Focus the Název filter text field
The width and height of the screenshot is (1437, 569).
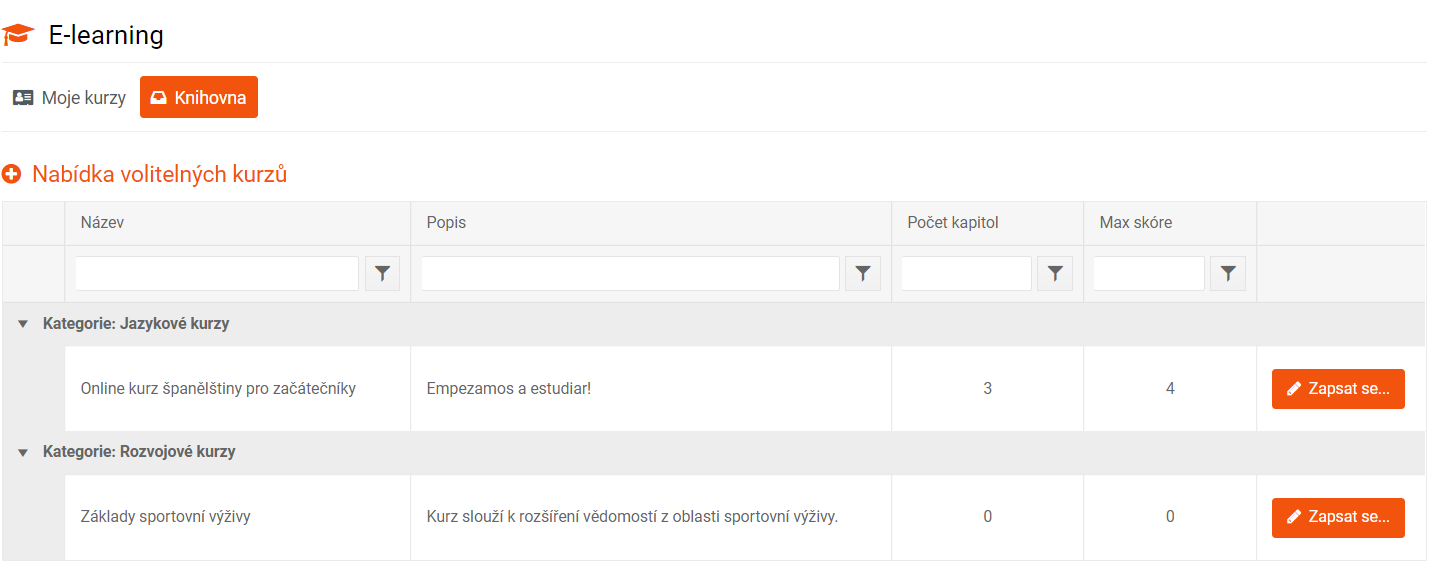click(217, 273)
